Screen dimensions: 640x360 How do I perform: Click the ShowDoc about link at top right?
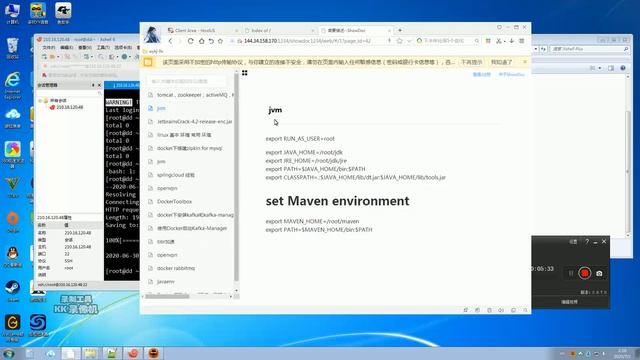511,75
